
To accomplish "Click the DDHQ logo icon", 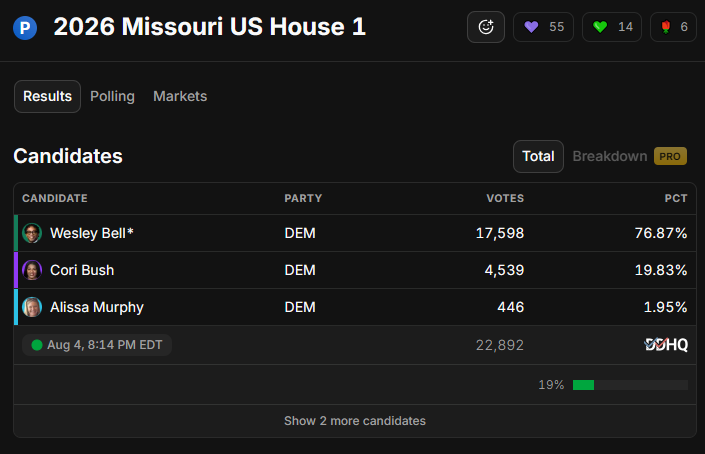I will tap(666, 345).
